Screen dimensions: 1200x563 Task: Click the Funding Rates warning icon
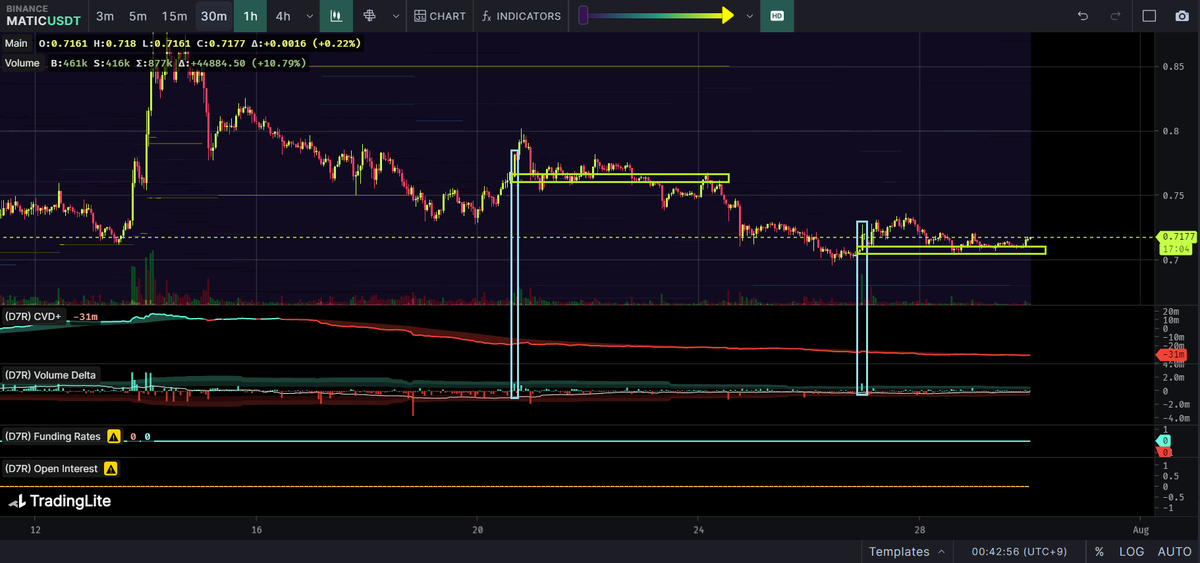(113, 437)
